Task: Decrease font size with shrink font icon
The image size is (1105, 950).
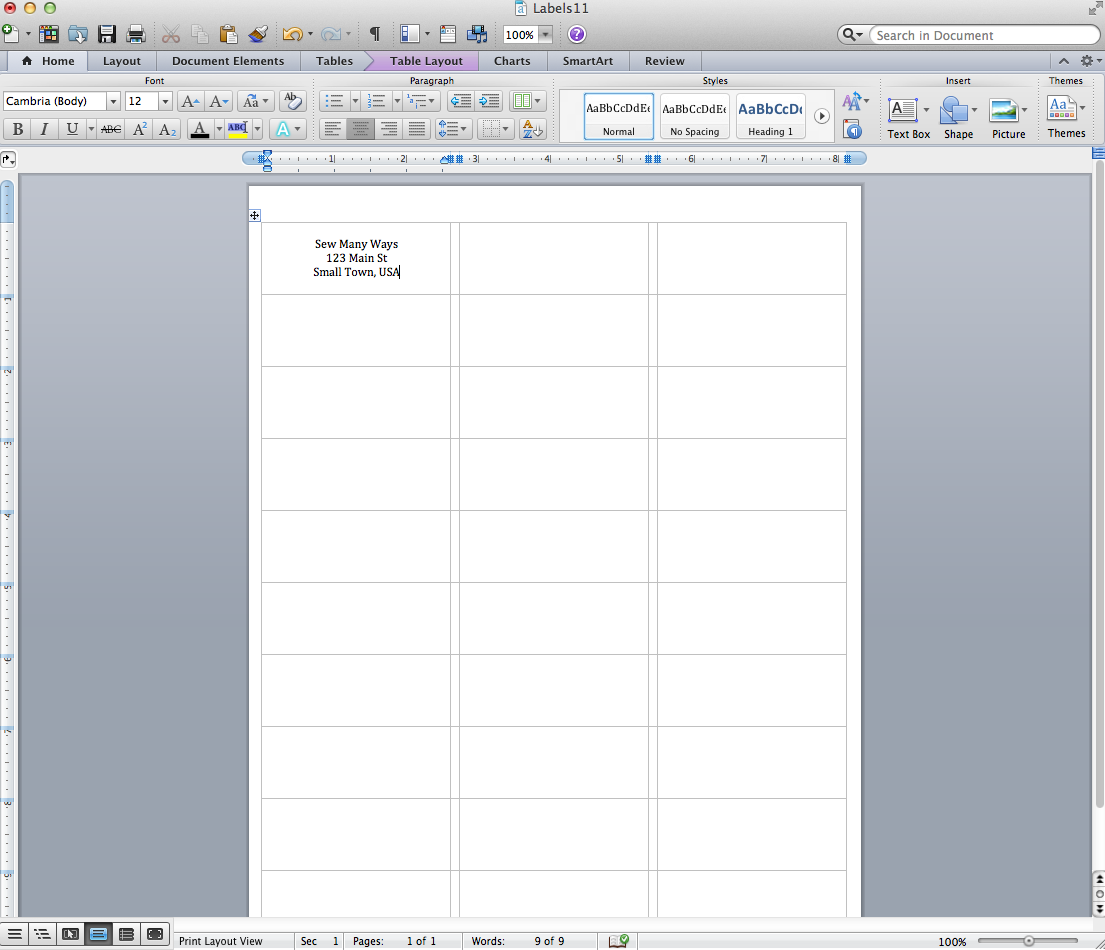Action: (219, 101)
